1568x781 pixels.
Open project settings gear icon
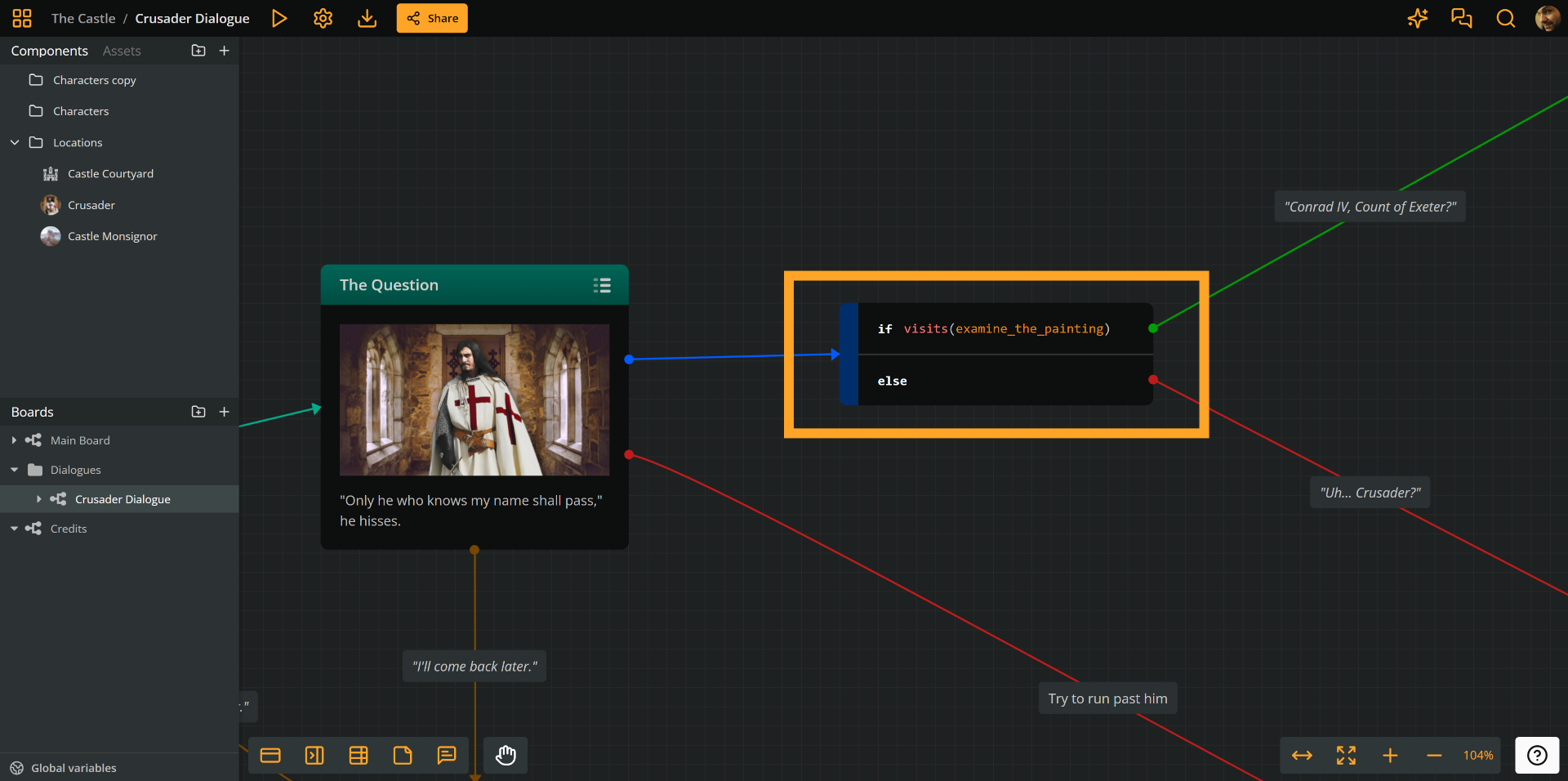[323, 18]
